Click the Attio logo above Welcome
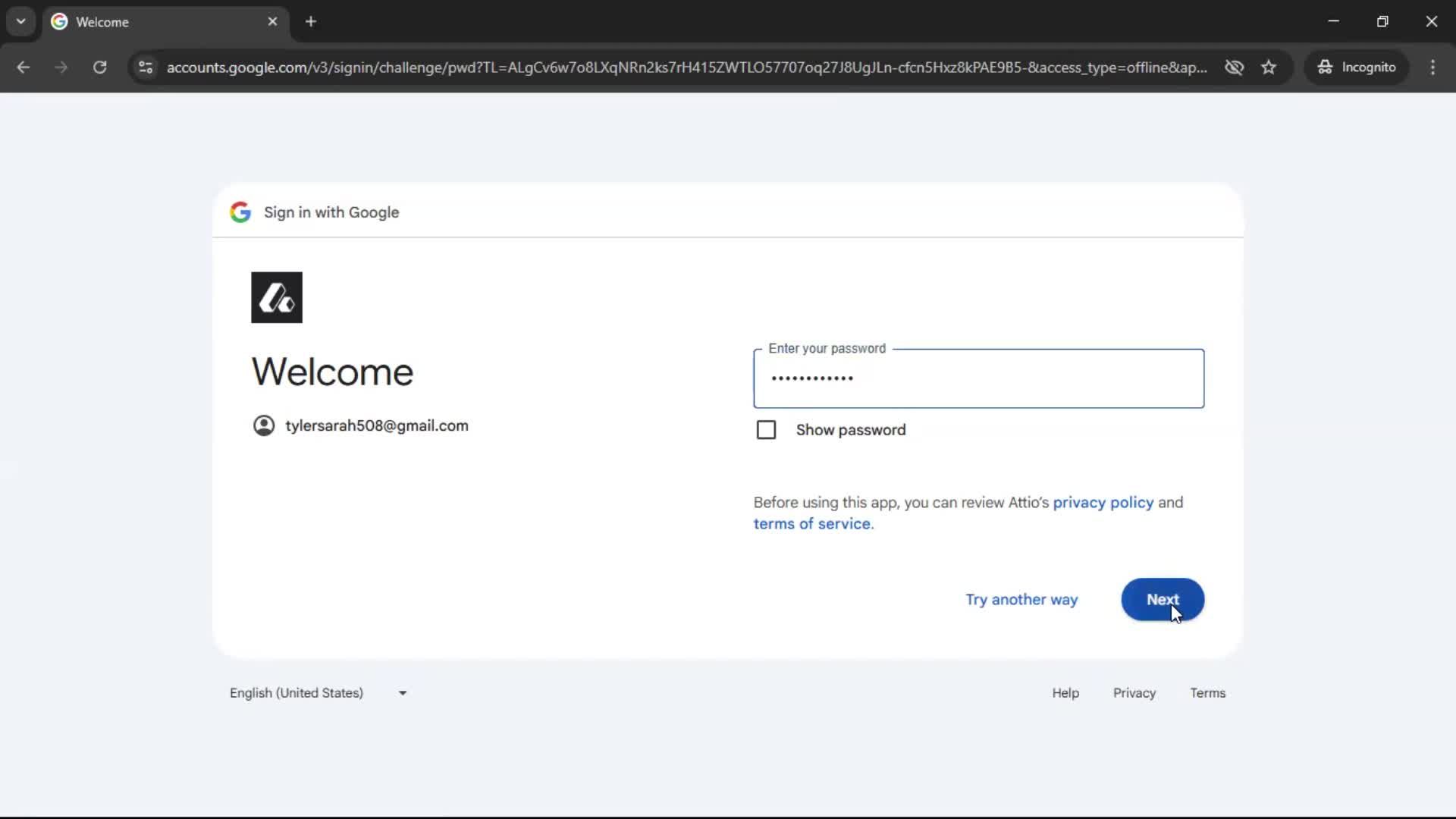Screen dimensions: 1456x819 [x=276, y=297]
